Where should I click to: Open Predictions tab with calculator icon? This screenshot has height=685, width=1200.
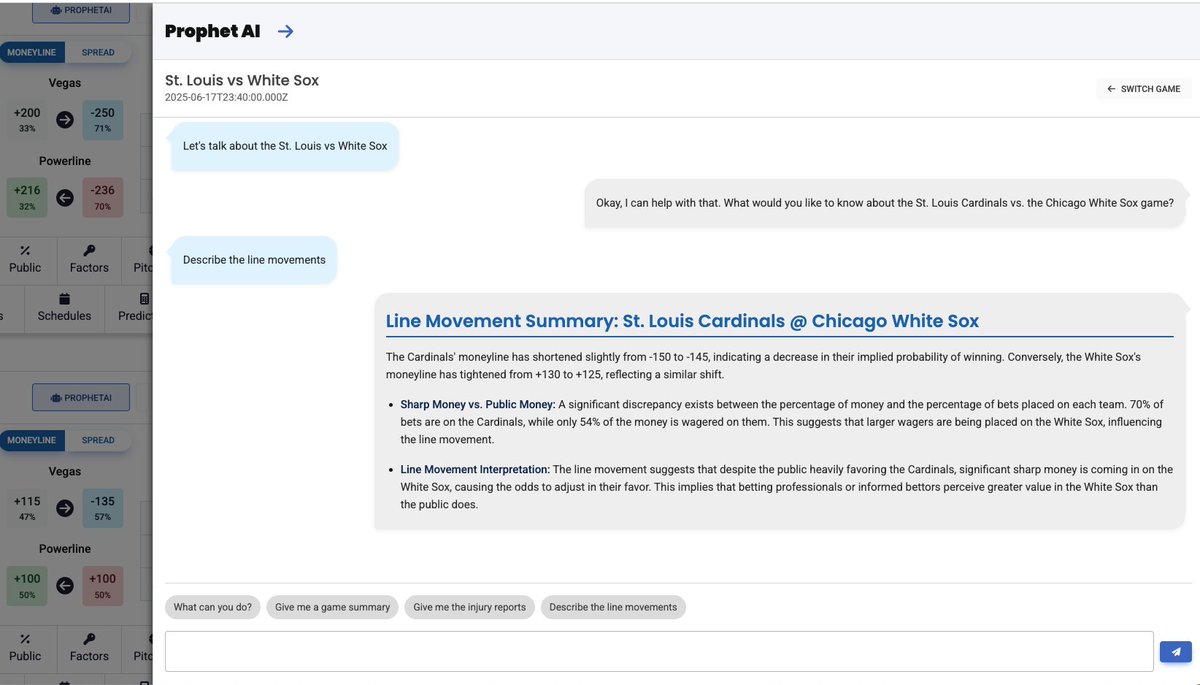pos(130,307)
